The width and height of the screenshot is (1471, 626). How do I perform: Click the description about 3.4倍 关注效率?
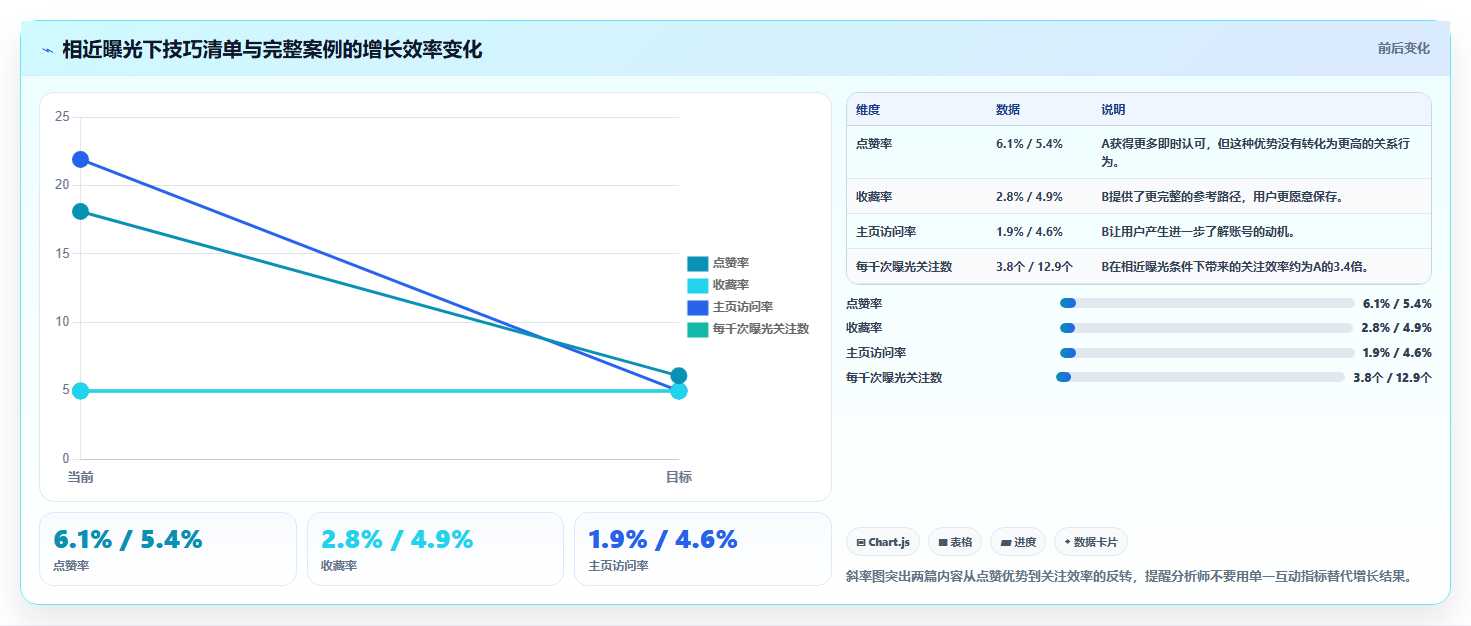[x=1235, y=267]
